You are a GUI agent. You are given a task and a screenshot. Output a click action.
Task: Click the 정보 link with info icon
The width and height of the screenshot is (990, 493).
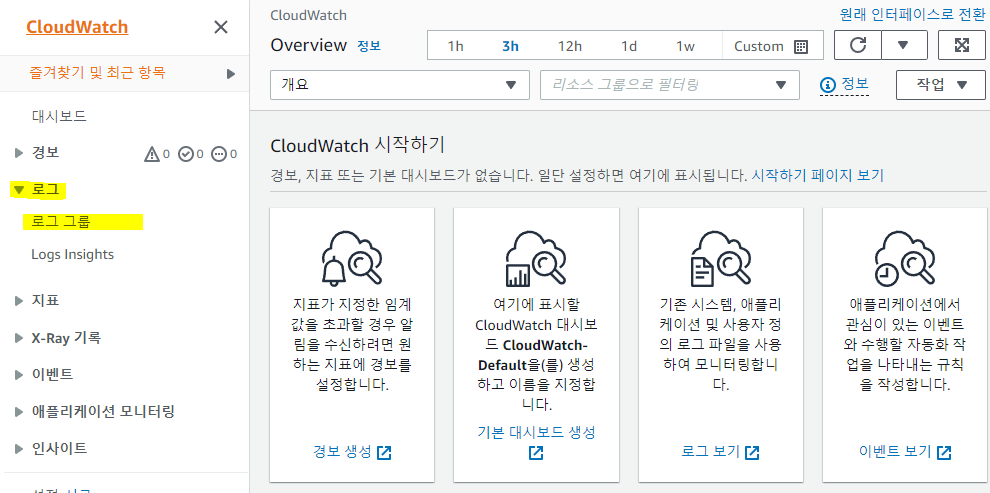[844, 85]
